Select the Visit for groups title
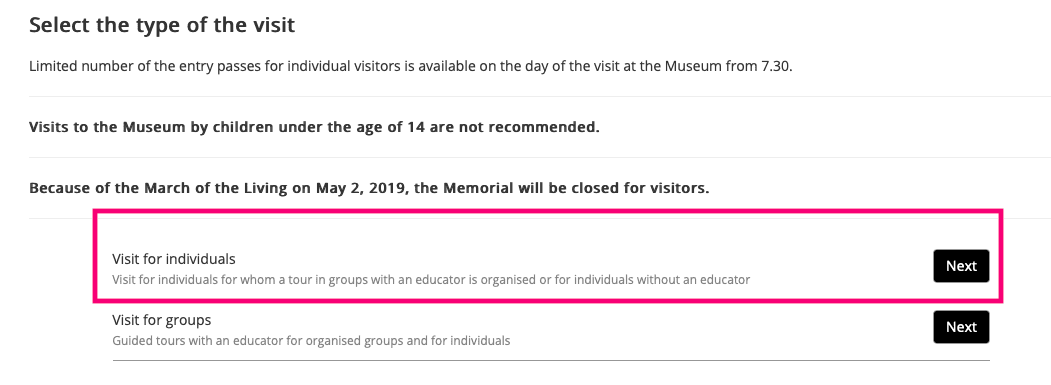Viewport: 1051px width, 385px height. tap(162, 320)
